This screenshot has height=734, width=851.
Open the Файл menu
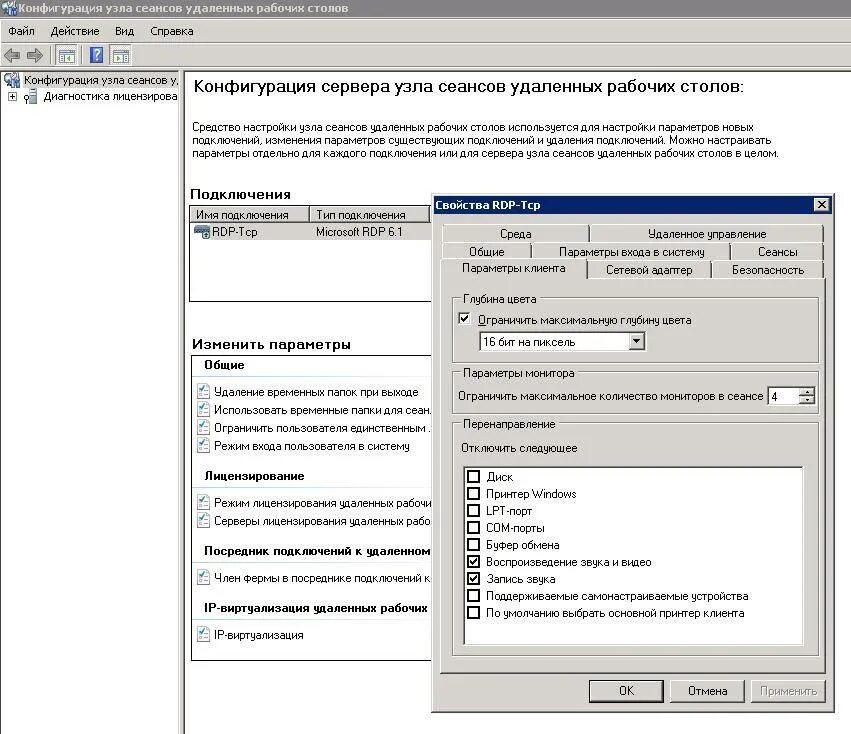[21, 31]
